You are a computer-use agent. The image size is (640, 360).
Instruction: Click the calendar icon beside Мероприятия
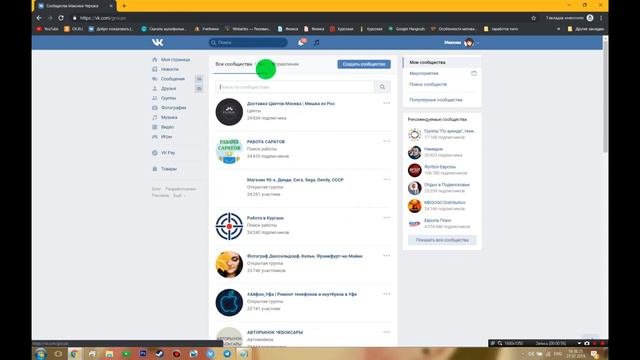click(x=474, y=73)
